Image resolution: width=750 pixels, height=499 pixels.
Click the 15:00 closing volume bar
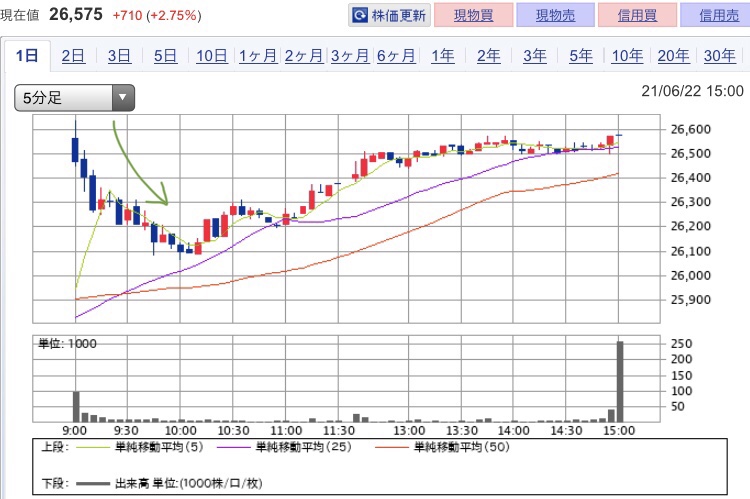(620, 381)
